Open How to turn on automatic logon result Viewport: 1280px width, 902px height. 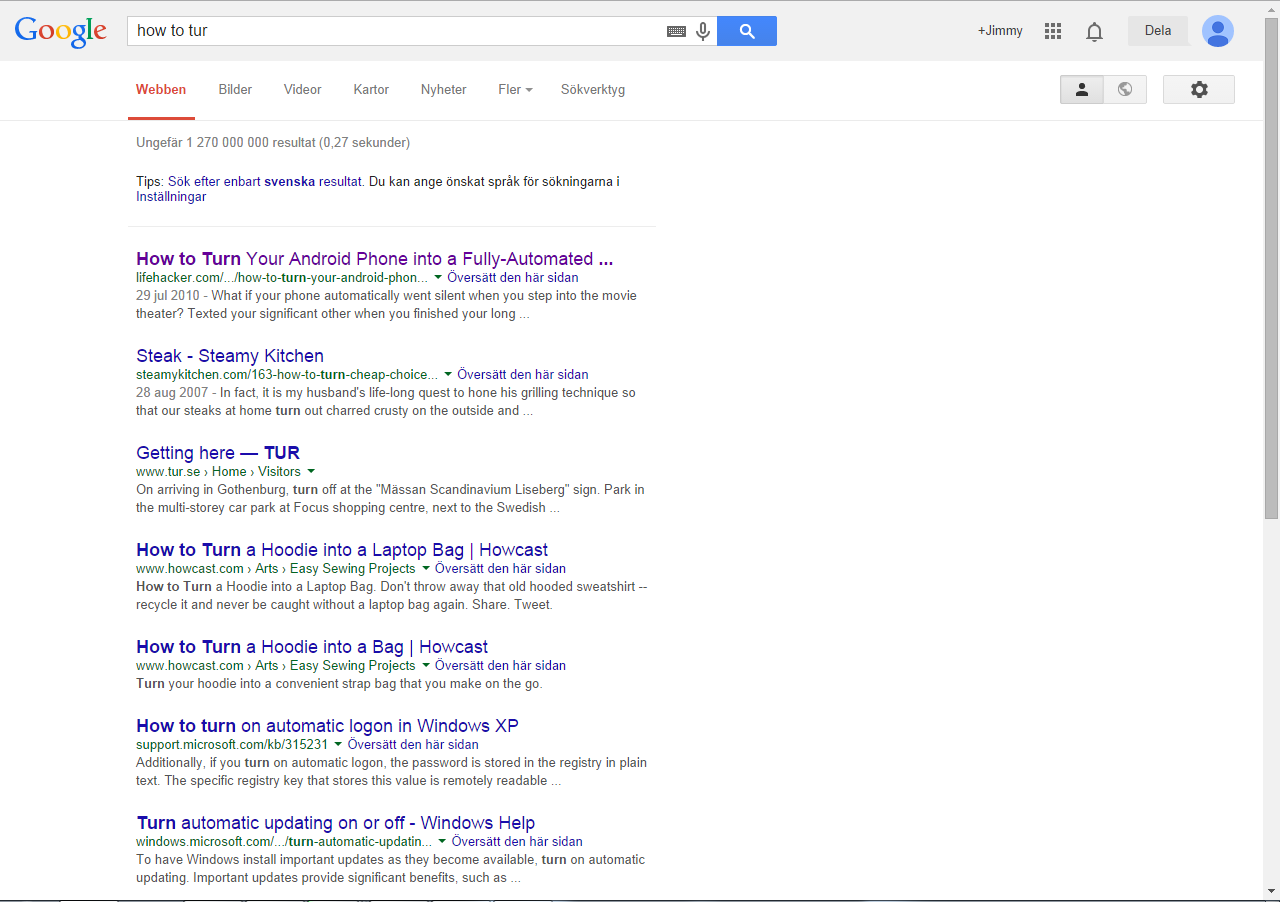[x=327, y=725]
